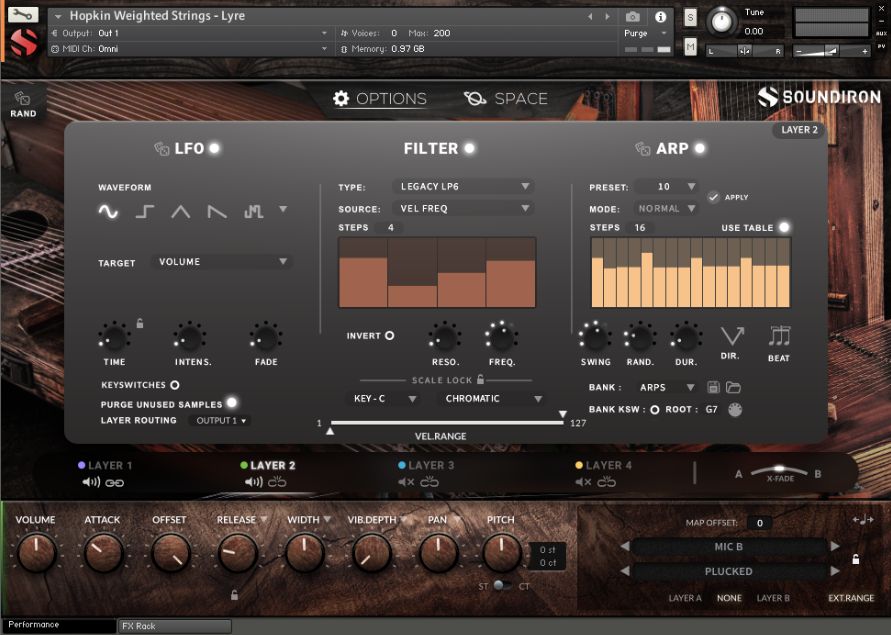Open the ARP PRESET dropdown
Screen dimensions: 891x635
(667, 186)
